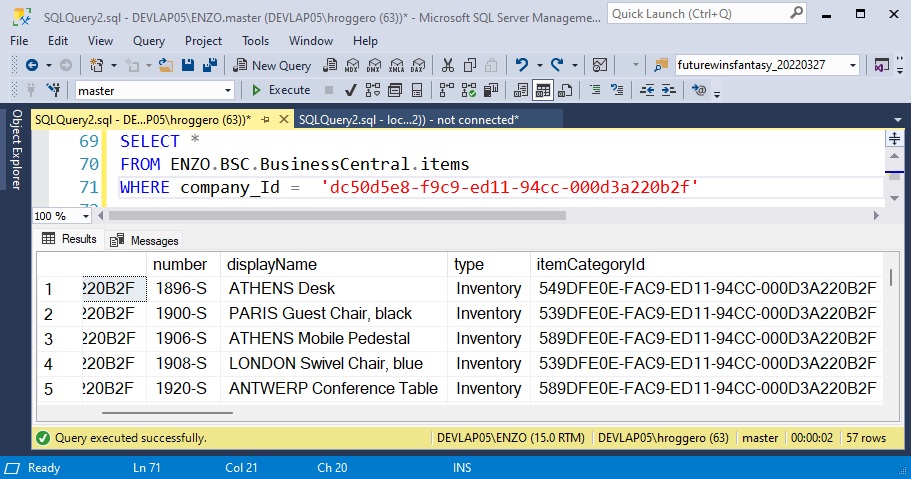
Task: Click the Quick Launch search field
Action: tap(707, 13)
